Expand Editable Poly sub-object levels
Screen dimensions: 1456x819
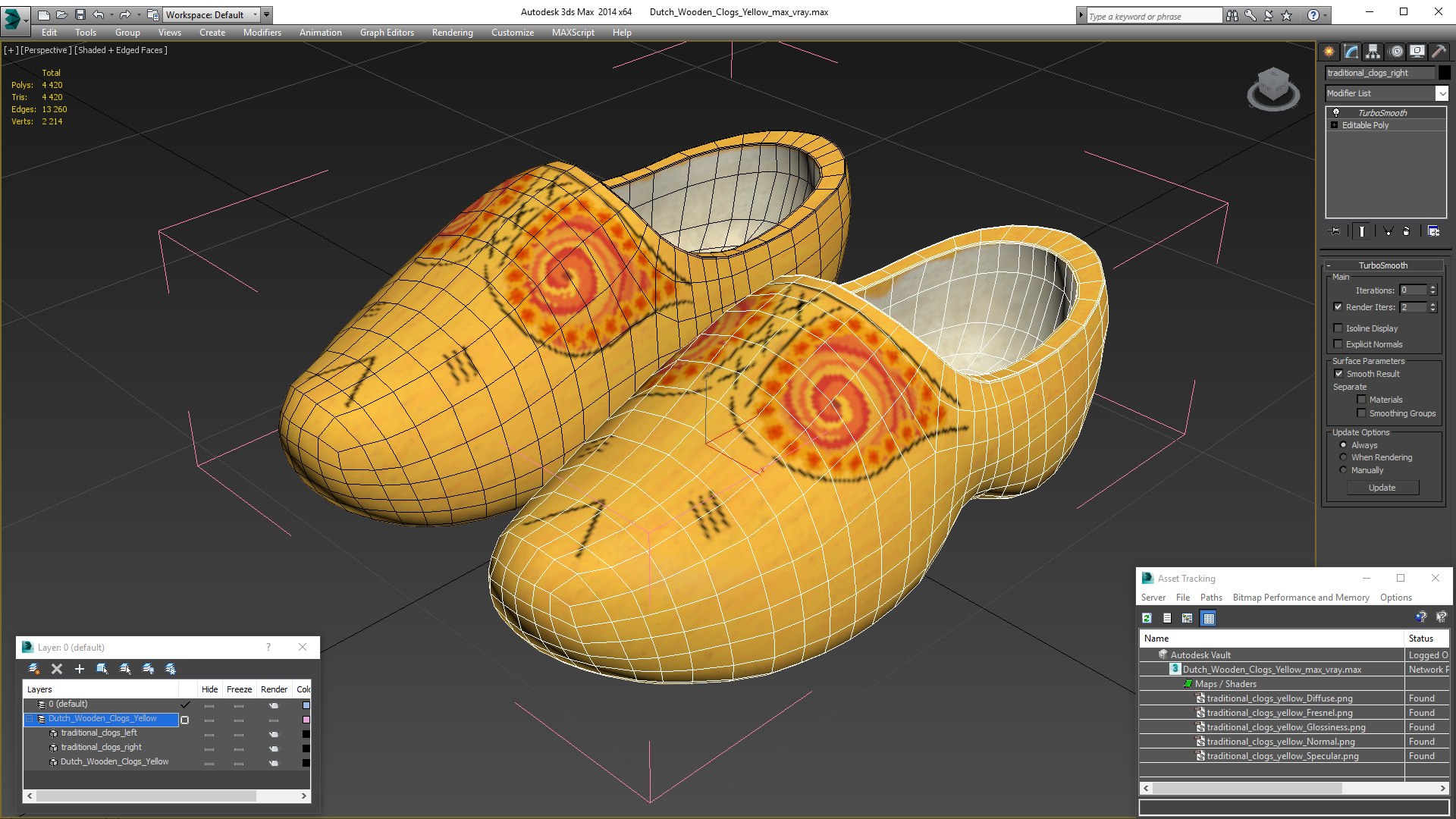(x=1334, y=125)
